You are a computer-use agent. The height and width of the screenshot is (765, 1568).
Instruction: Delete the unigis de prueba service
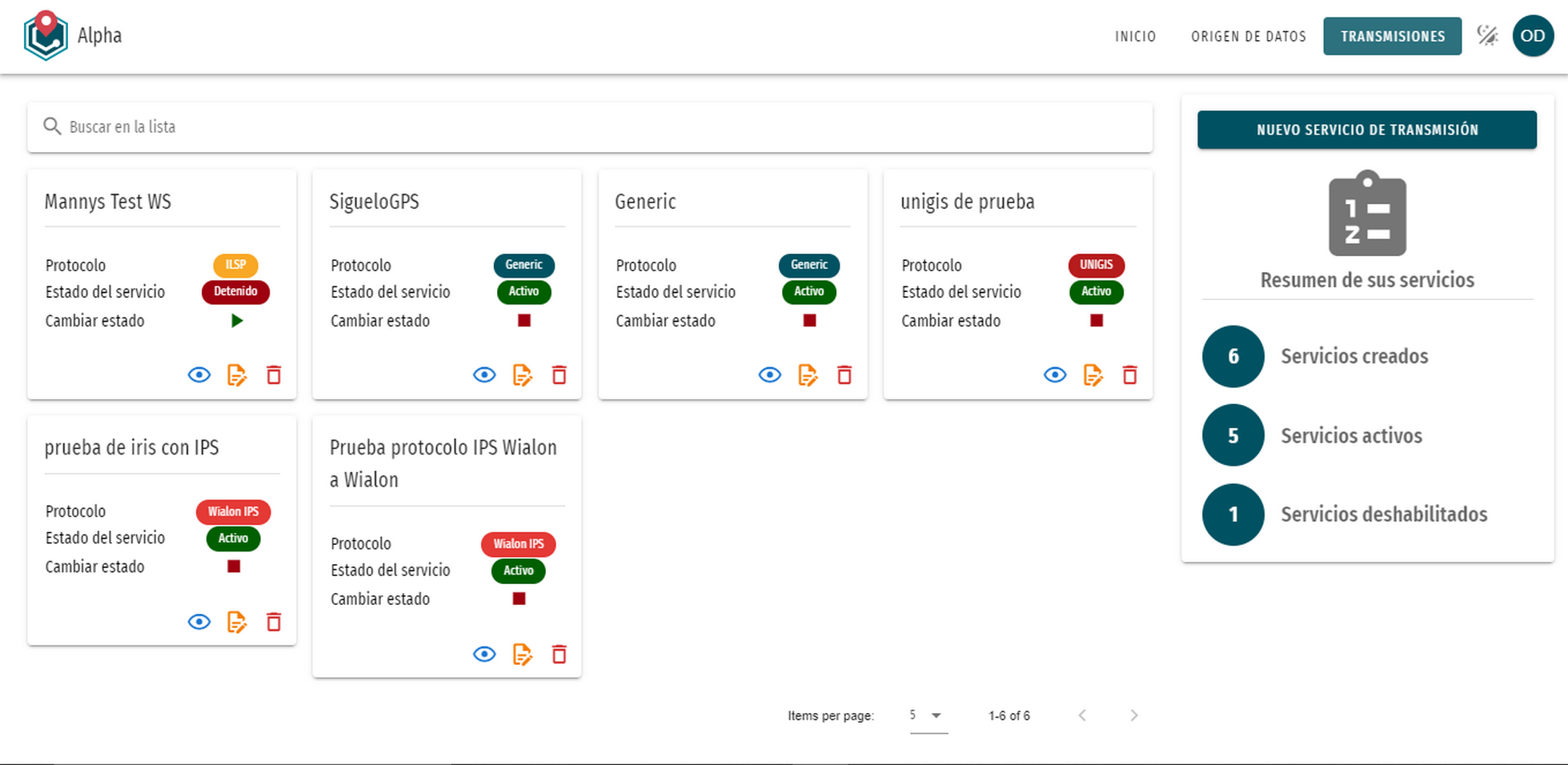coord(1130,374)
